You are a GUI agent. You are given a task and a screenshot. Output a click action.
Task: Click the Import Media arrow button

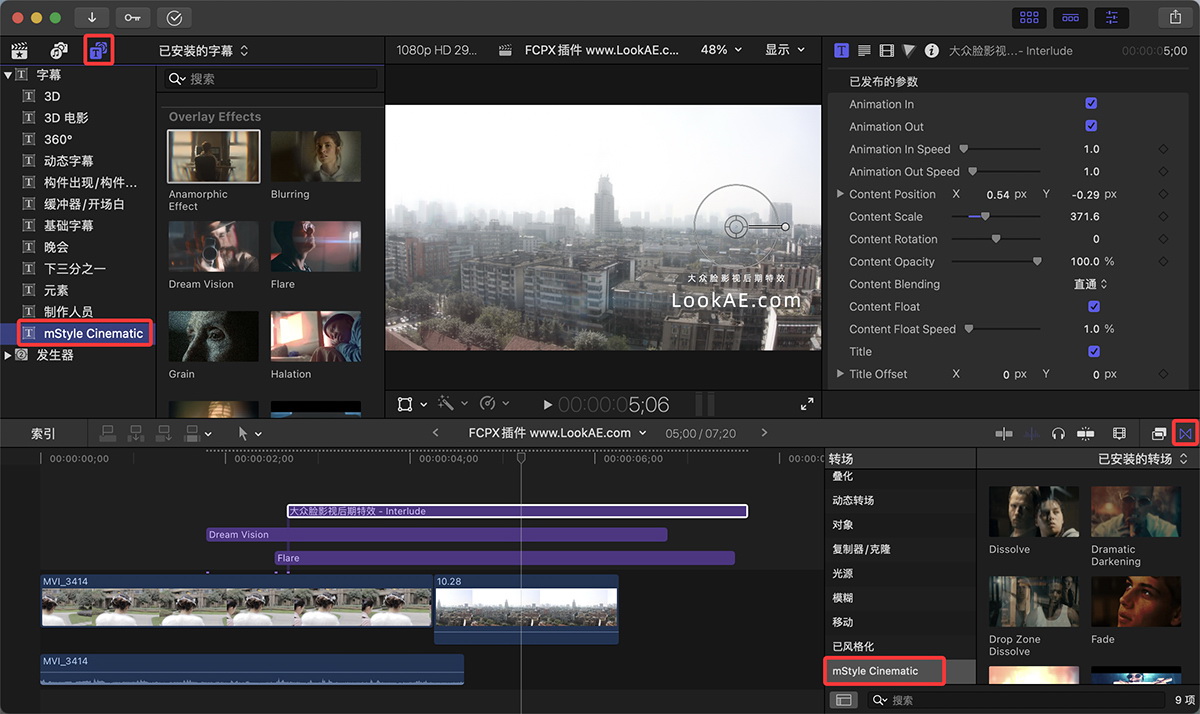tap(92, 17)
